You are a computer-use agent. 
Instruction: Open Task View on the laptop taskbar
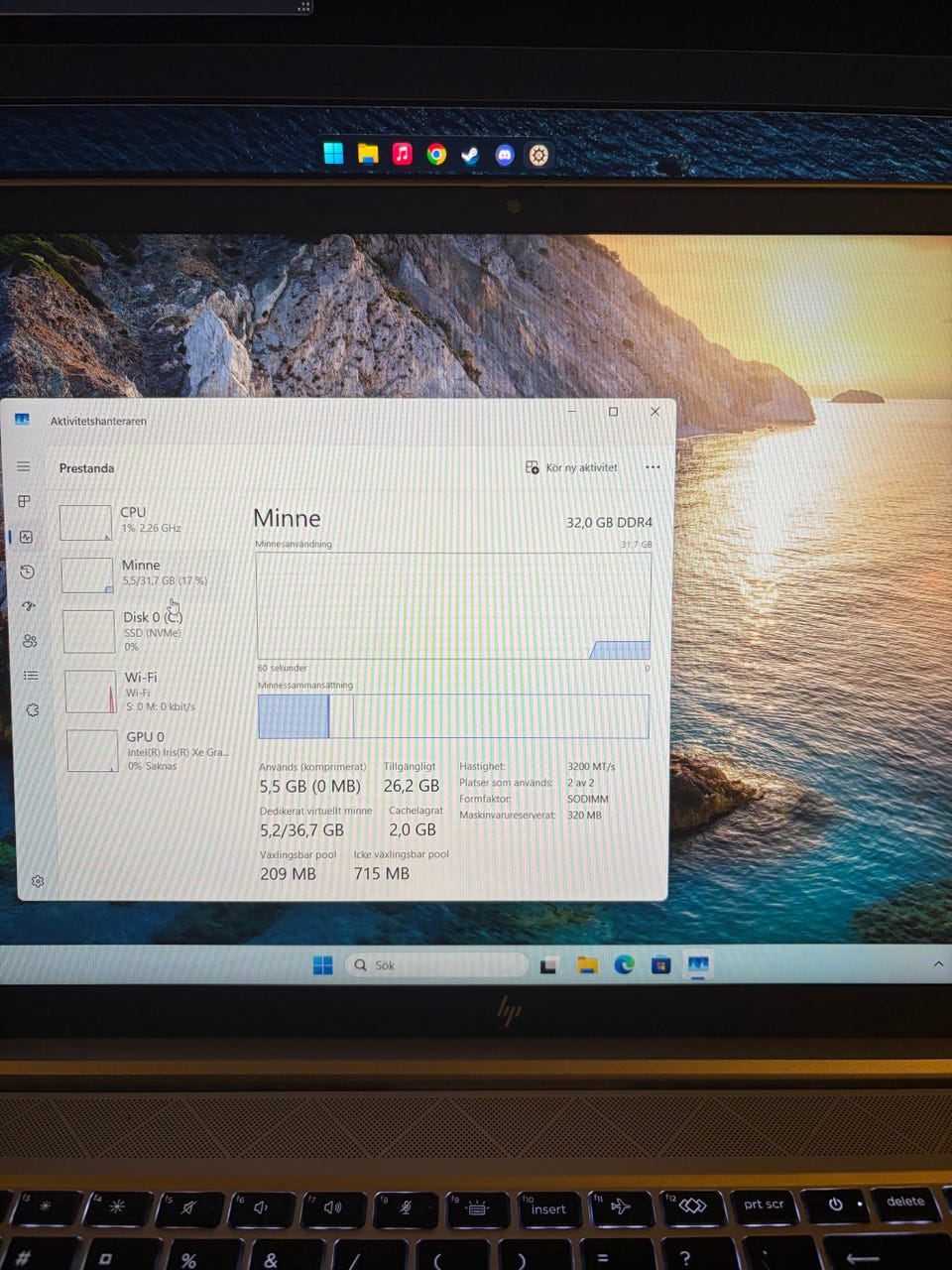pos(548,964)
